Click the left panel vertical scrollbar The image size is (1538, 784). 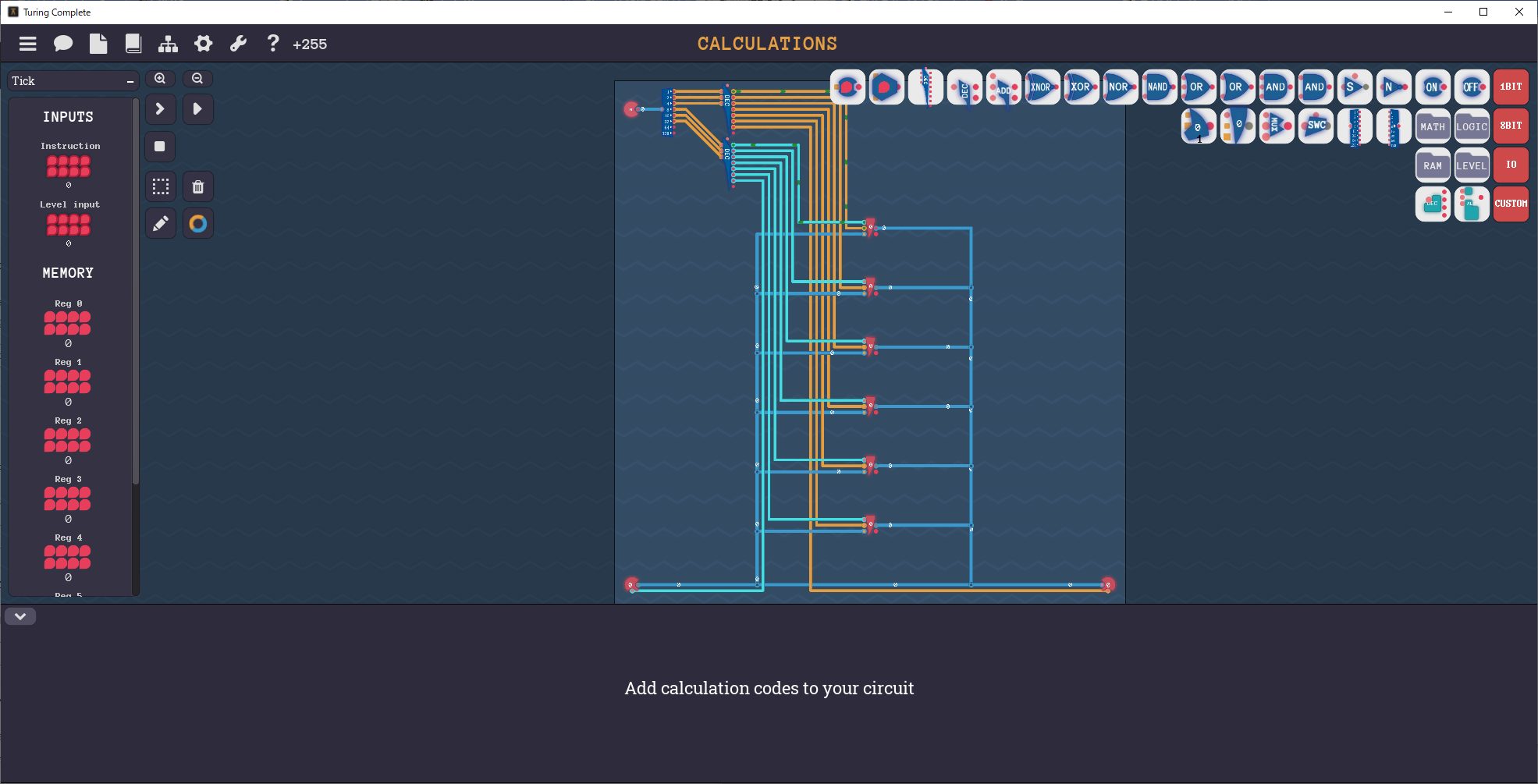(136, 312)
